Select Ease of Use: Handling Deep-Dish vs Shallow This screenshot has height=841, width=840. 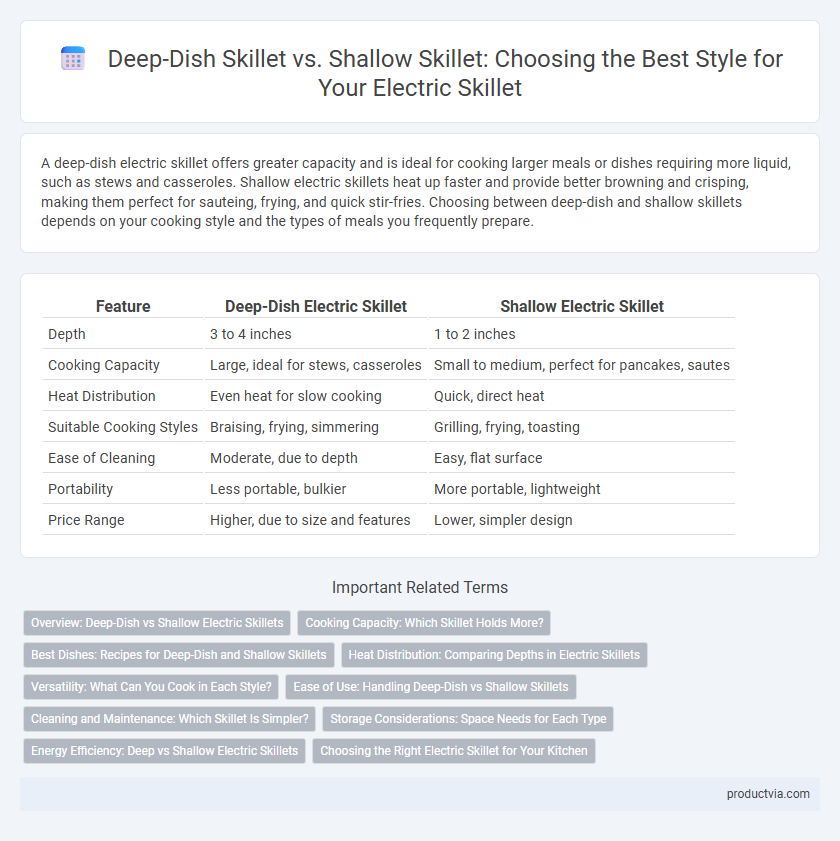[431, 687]
